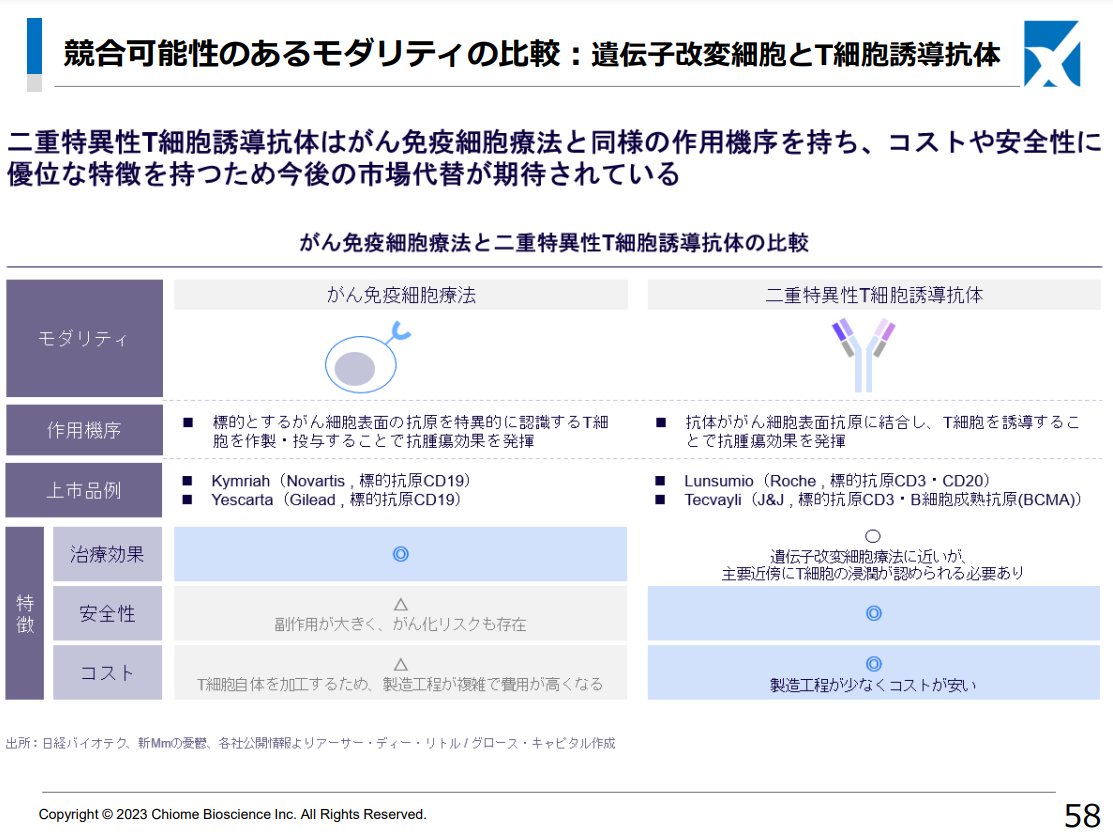The height and width of the screenshot is (834, 1113).
Task: Click the bullet square before Kymriah
Action: 188,481
